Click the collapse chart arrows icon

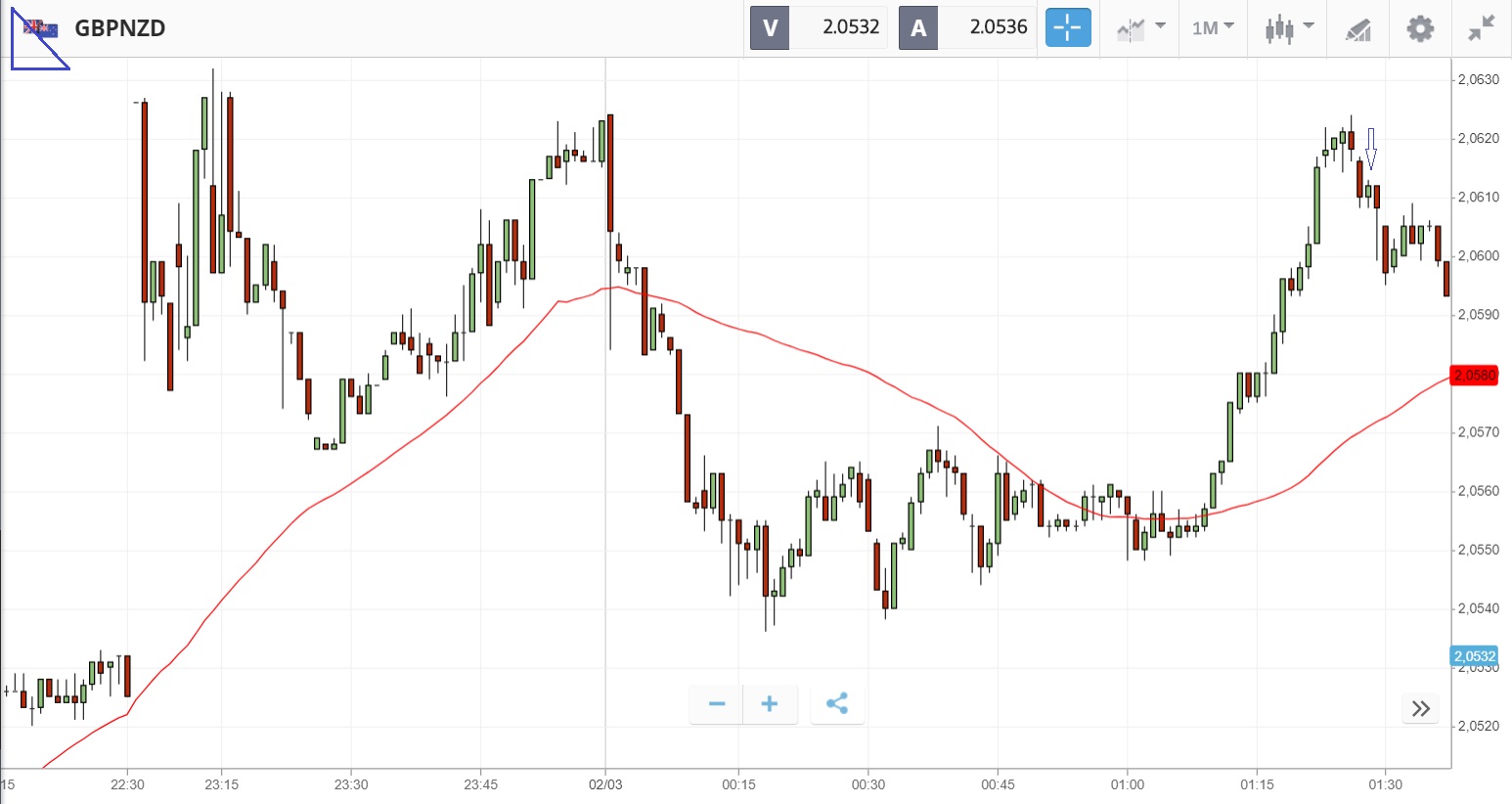(1482, 28)
